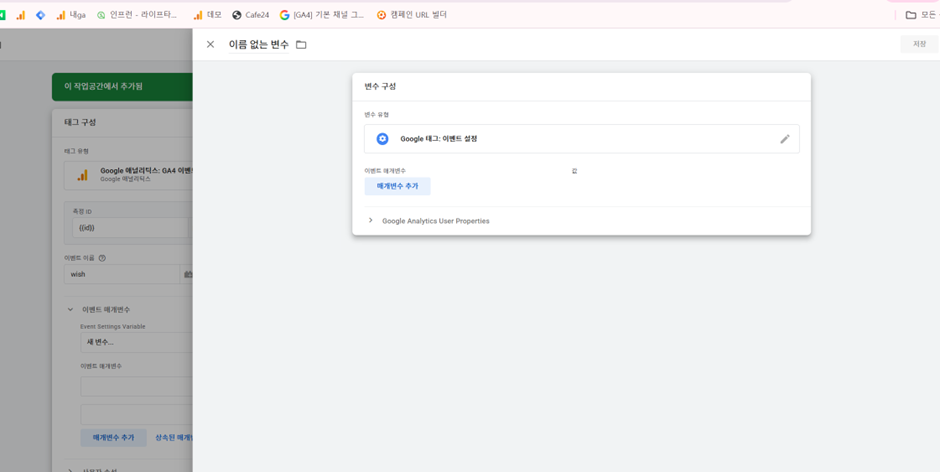This screenshot has width=940, height=472.
Task: Click the 저장 save button
Action: (919, 44)
